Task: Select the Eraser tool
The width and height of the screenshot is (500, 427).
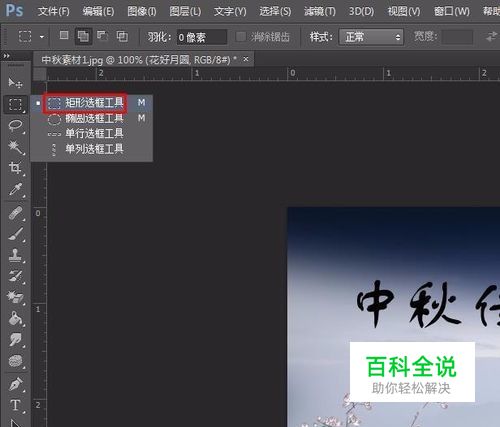Action: pos(15,297)
